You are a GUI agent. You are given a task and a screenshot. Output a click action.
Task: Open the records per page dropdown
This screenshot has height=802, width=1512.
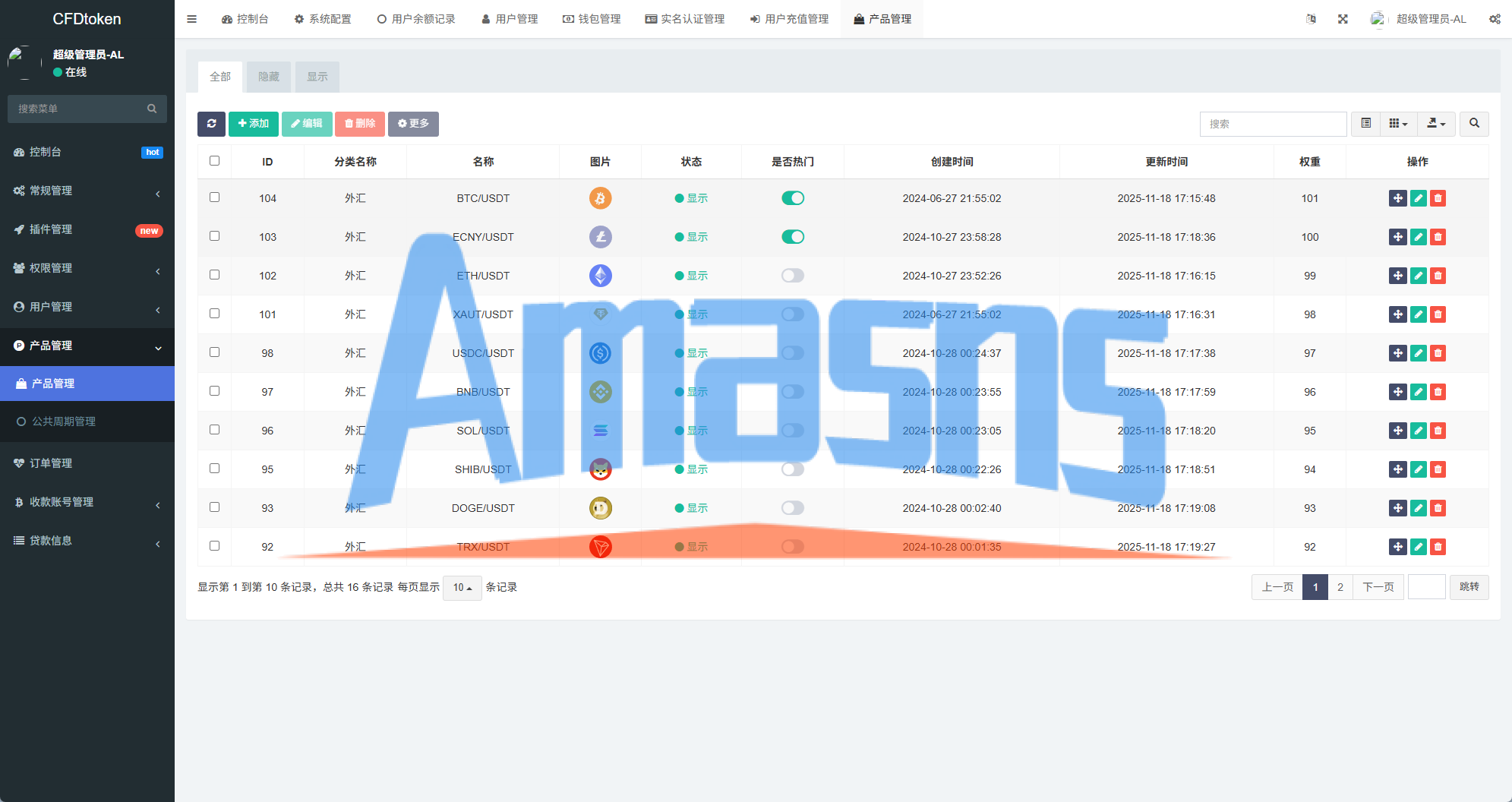click(x=462, y=587)
